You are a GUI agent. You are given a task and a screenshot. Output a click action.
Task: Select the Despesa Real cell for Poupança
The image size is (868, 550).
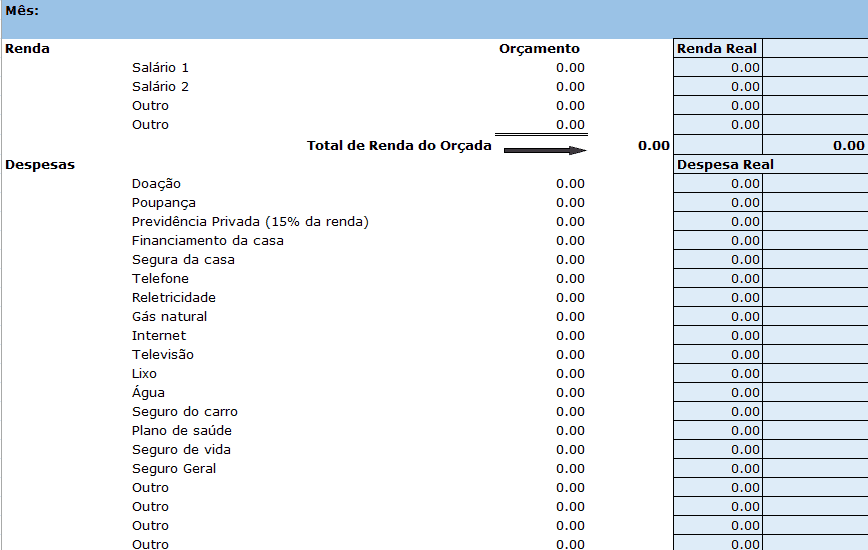[x=718, y=203]
